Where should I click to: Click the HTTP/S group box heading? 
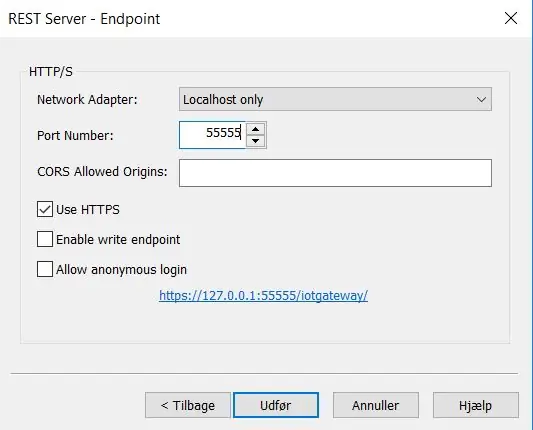[x=51, y=72]
